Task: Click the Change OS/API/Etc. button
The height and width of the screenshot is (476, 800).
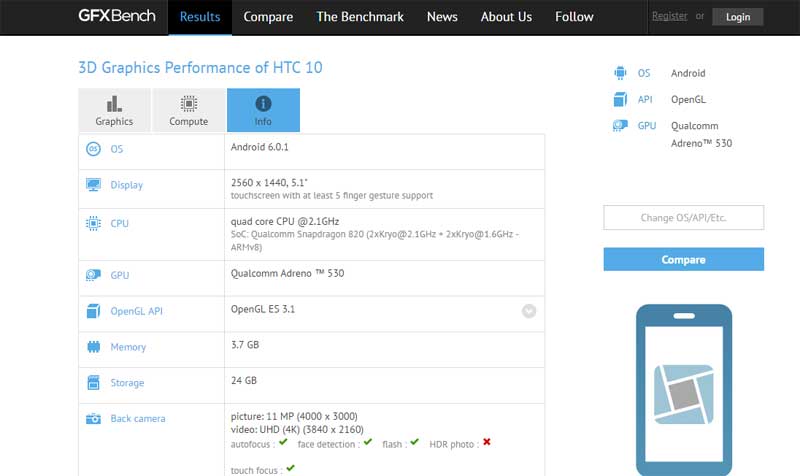Action: [x=684, y=218]
